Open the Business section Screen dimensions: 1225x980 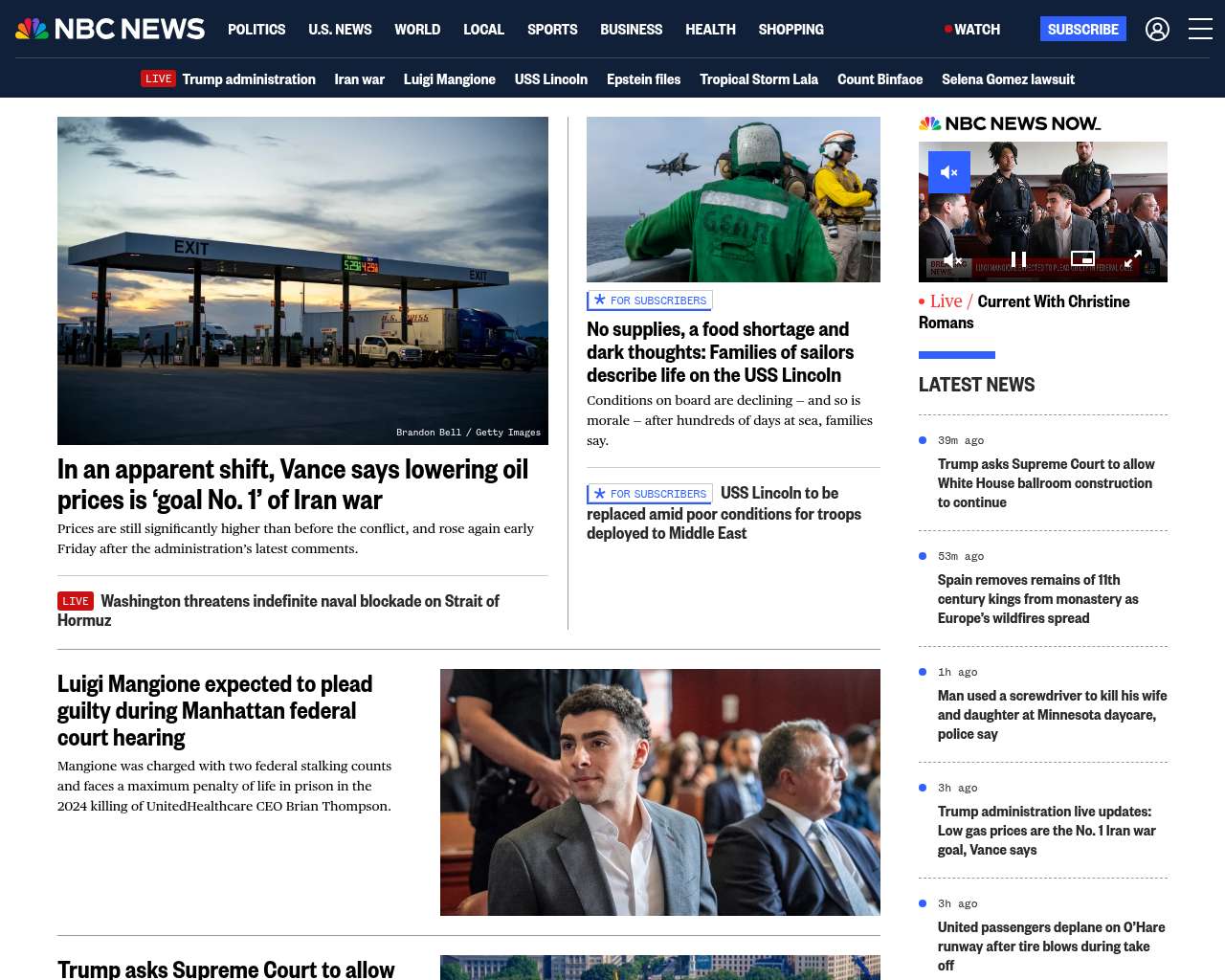631,30
